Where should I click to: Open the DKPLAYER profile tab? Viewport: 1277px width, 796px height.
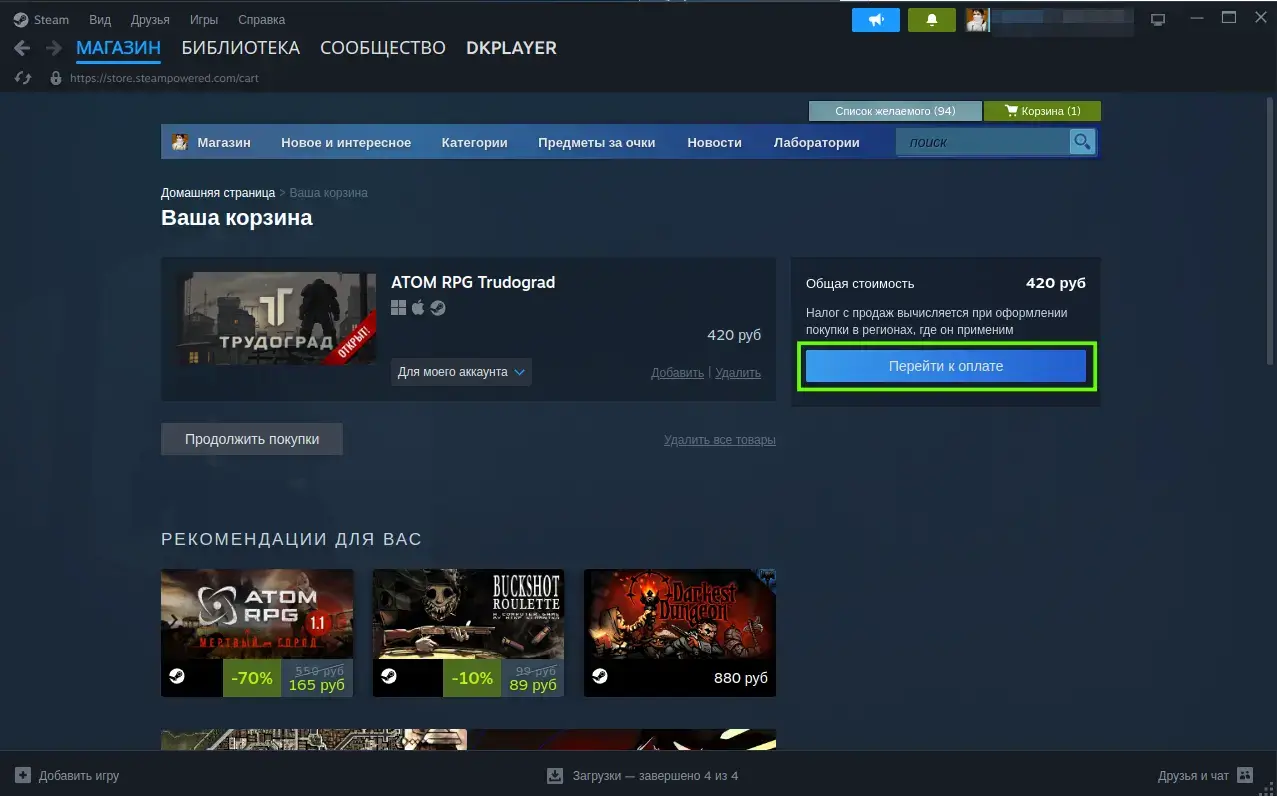[x=511, y=48]
